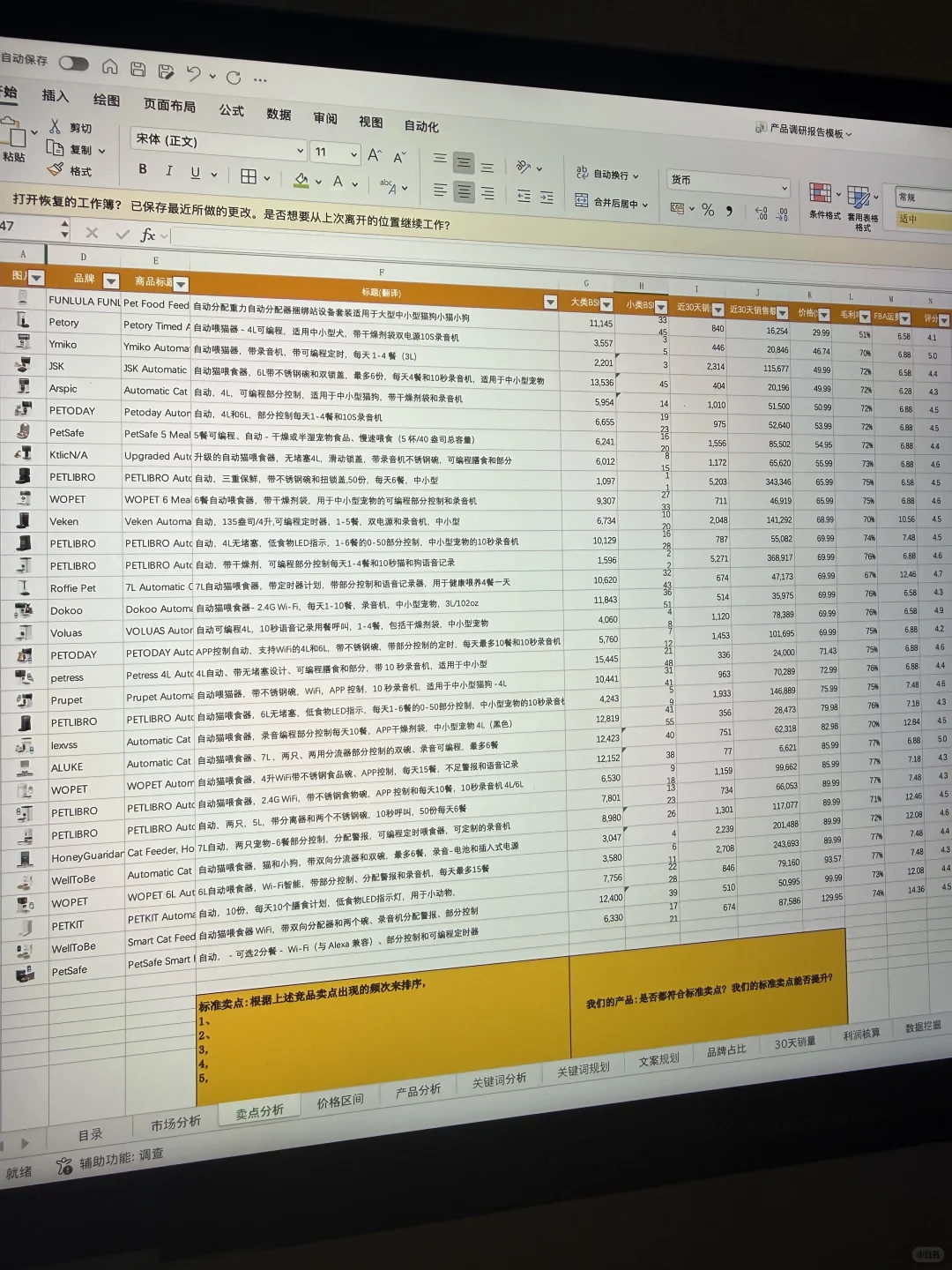Screen dimensions: 952x1270
Task: Open the 产品调研报告模板 document title dropdown
Action: pyautogui.click(x=849, y=134)
